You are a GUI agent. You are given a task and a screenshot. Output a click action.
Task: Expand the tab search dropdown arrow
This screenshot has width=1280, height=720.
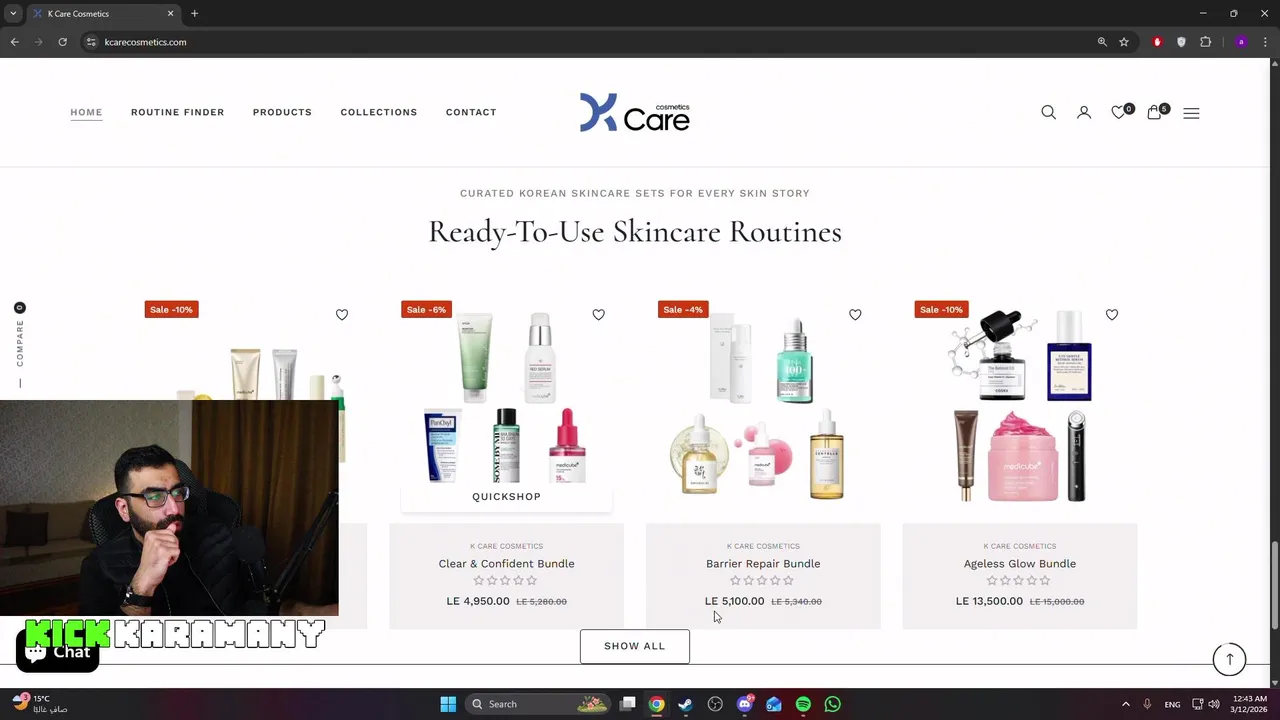coord(13,14)
